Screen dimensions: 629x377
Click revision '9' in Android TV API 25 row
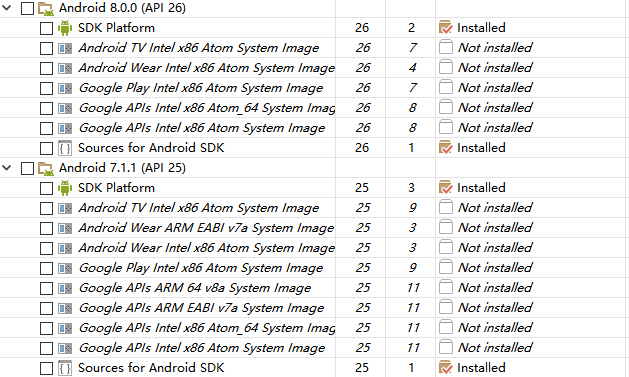413,208
